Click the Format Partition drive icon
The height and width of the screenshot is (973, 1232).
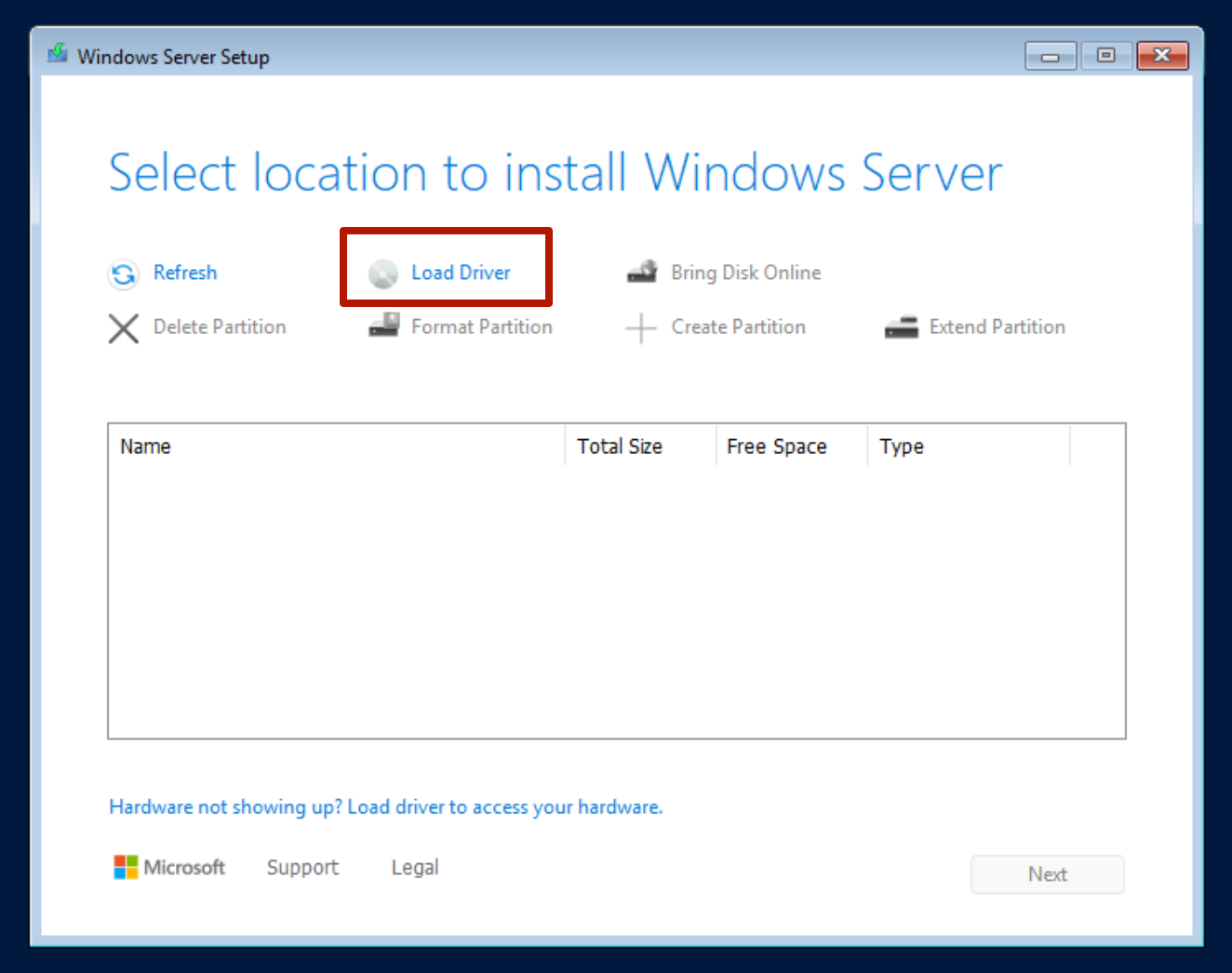click(383, 326)
